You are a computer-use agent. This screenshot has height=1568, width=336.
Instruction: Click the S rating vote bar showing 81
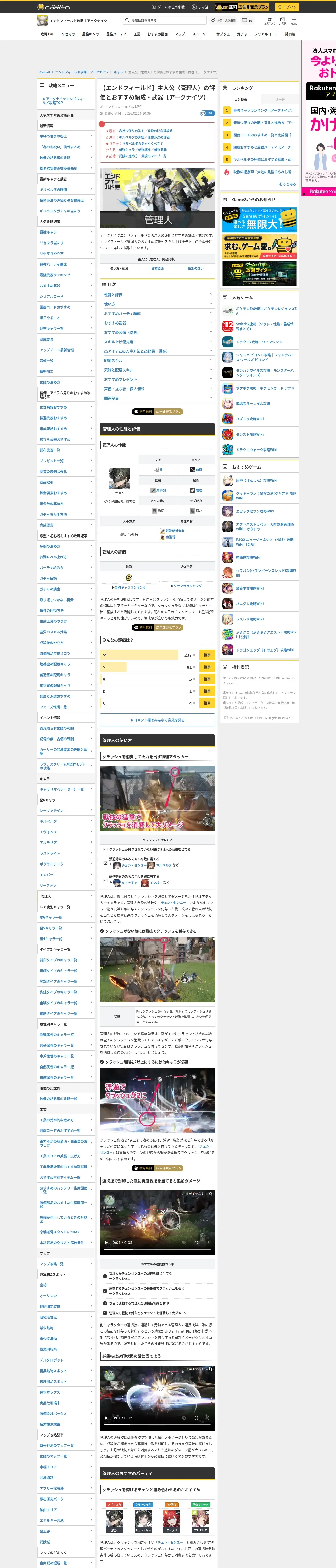tap(149, 667)
